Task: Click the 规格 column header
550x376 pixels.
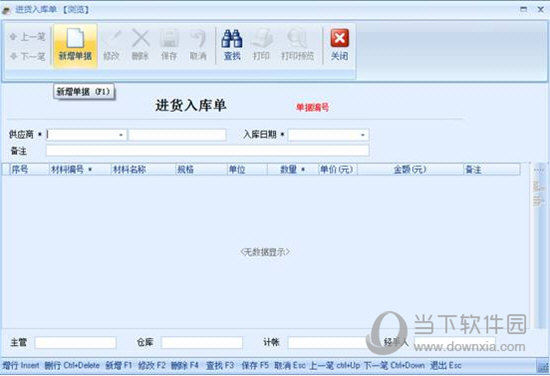Action: point(201,170)
